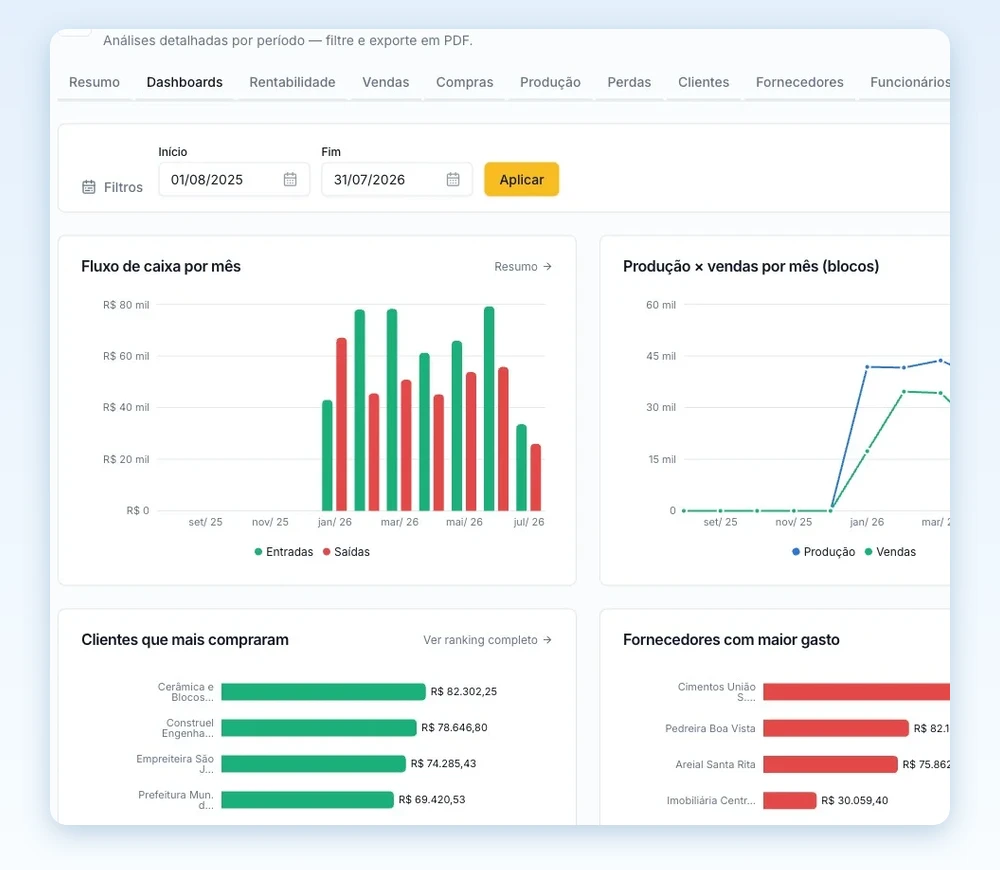Click the Filtros calendar icon
The image size is (1000, 870).
[x=89, y=187]
